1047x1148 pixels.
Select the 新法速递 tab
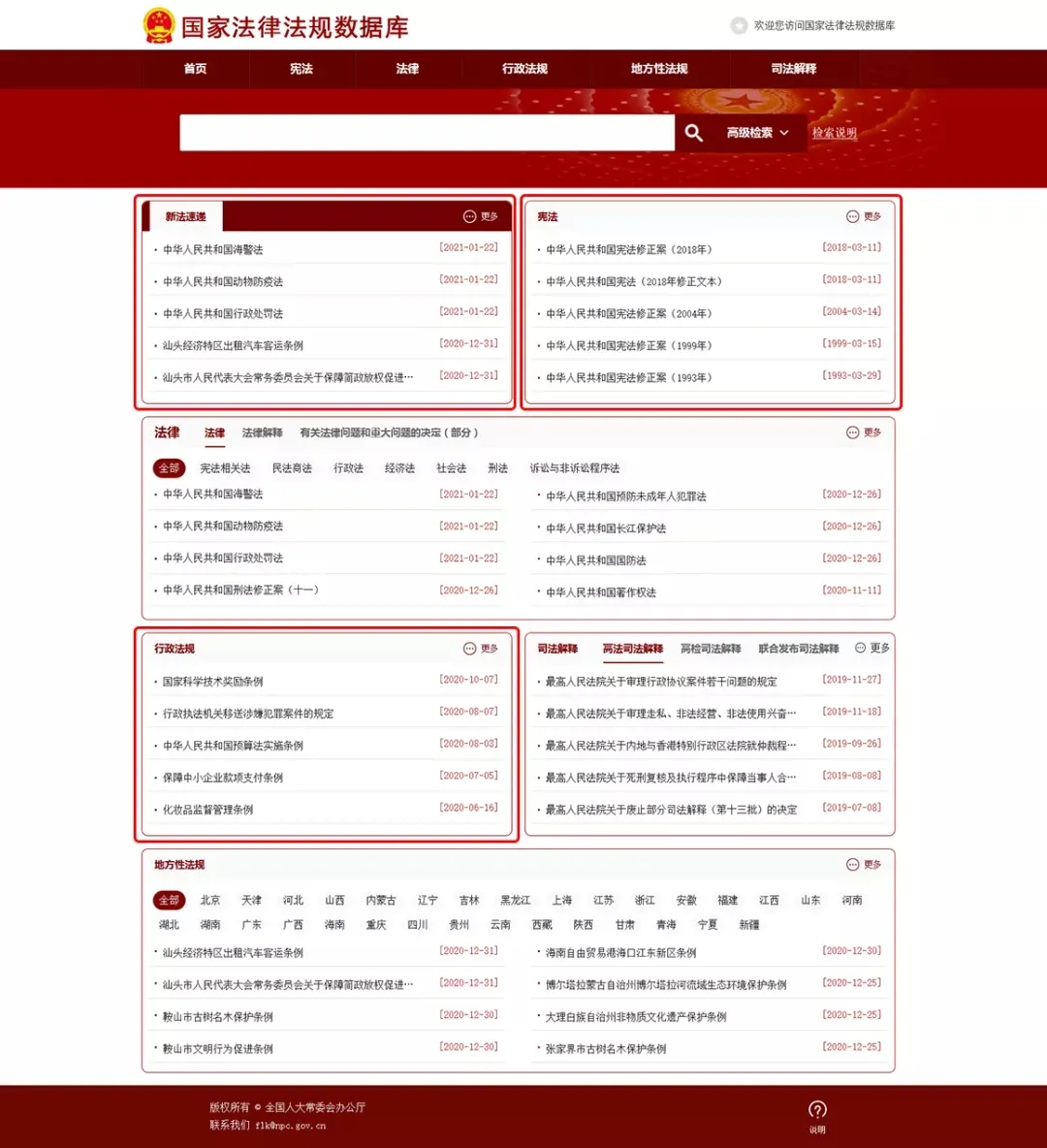coord(186,217)
